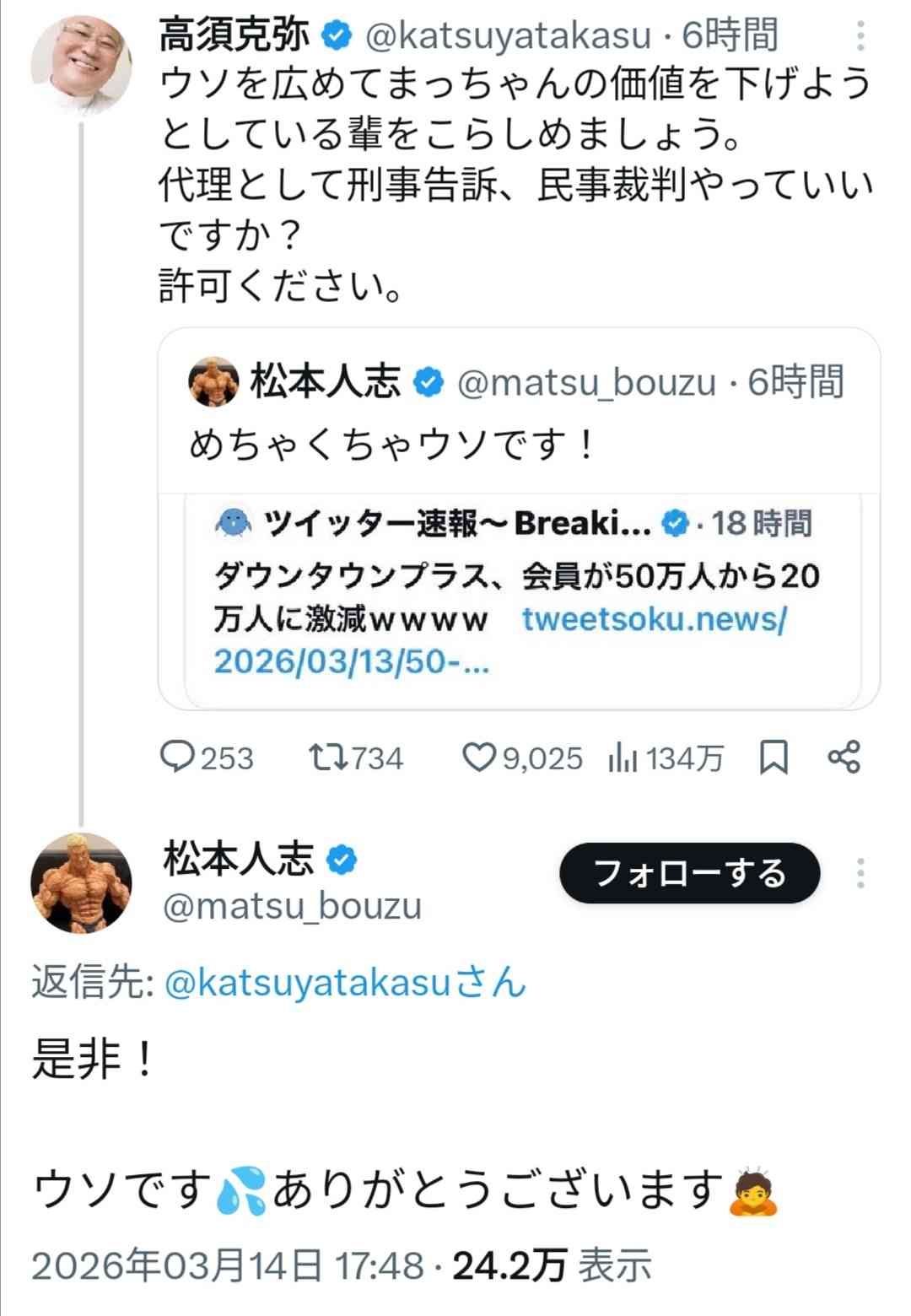
Task: Click the @matsu_bouzu handle under 松本人志
Action: (x=291, y=907)
